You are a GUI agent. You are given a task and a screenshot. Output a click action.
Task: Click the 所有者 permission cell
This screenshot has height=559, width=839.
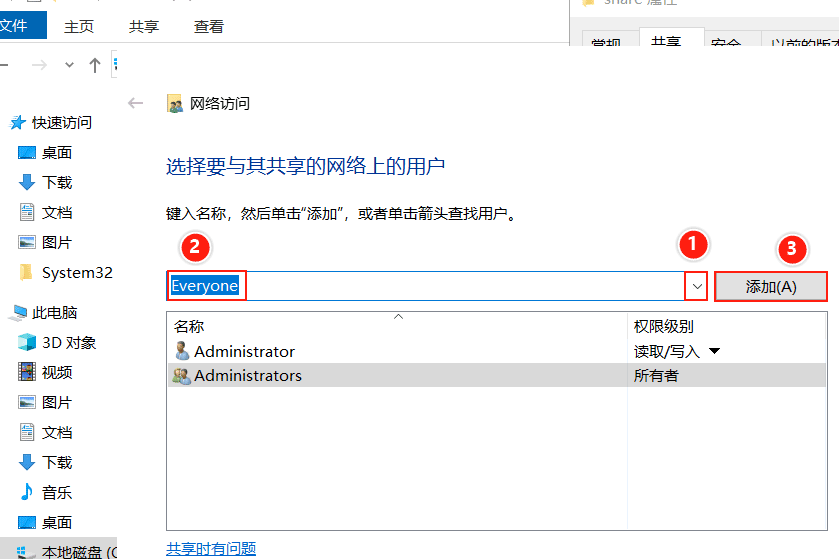[x=656, y=376]
